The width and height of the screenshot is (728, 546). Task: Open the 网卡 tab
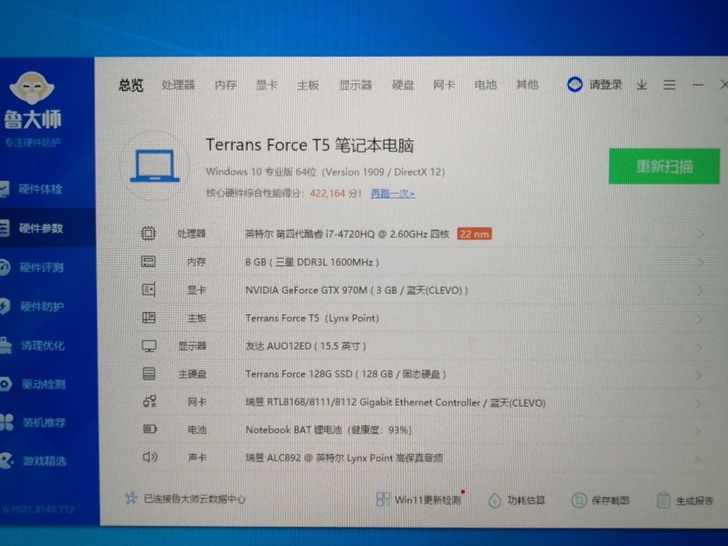[444, 85]
